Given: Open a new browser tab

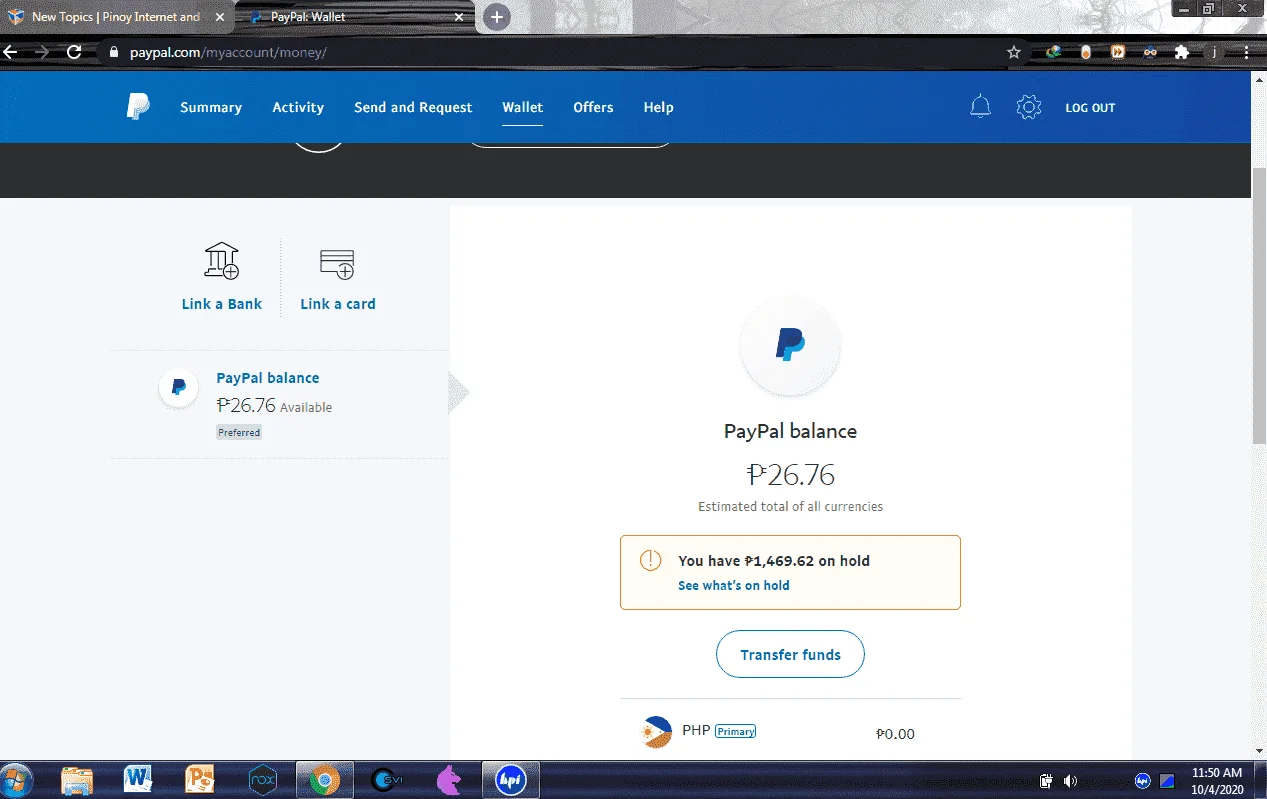Looking at the screenshot, I should 496,17.
